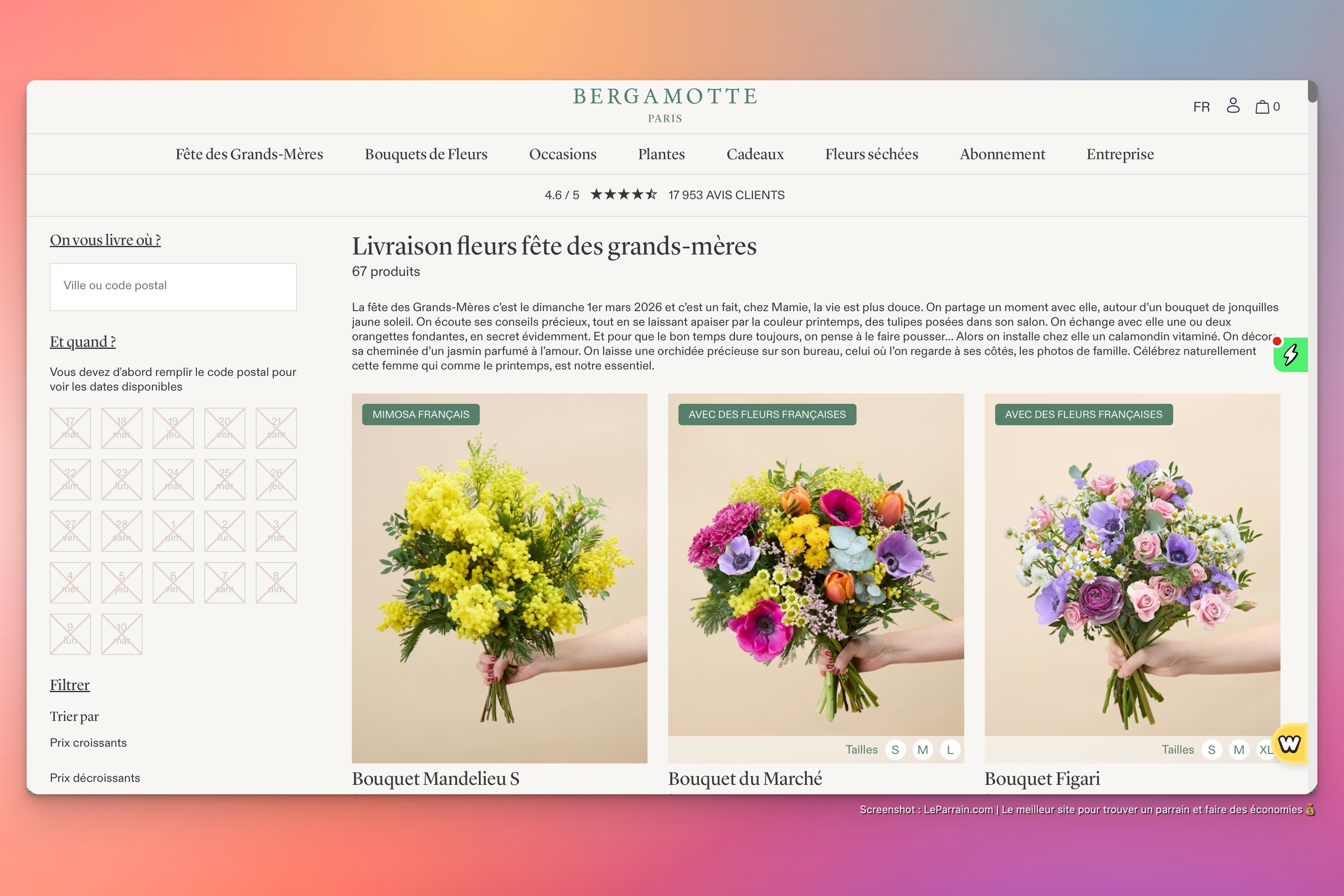The width and height of the screenshot is (1344, 896).
Task: Select size S on Bouquet du Marché
Action: click(x=895, y=750)
